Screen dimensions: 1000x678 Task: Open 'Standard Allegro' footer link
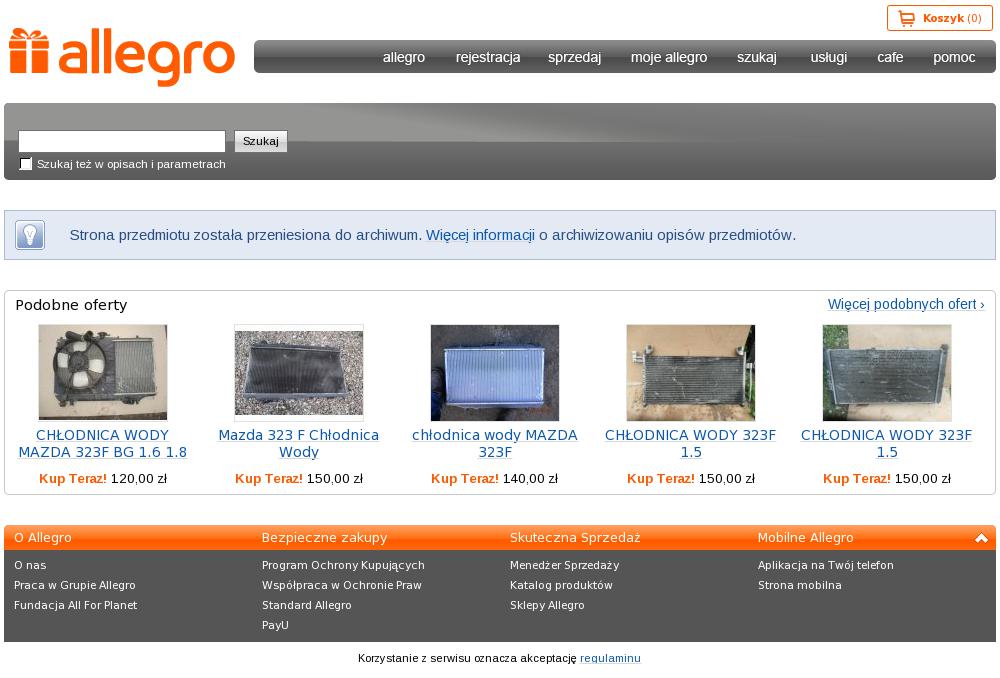307,605
